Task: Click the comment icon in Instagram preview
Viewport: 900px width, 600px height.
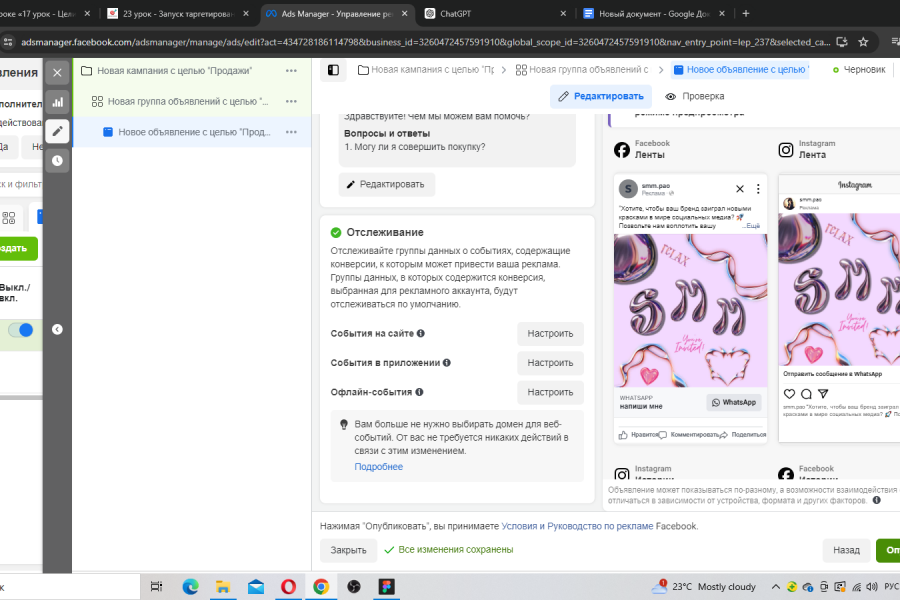Action: click(806, 394)
